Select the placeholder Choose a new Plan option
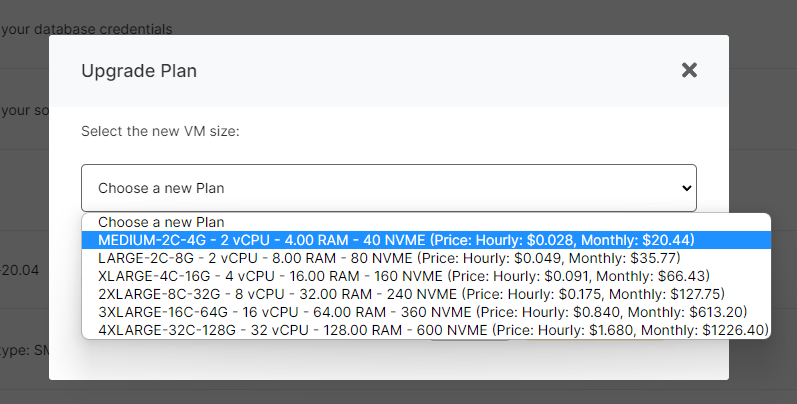This screenshot has width=797, height=404. [161, 222]
